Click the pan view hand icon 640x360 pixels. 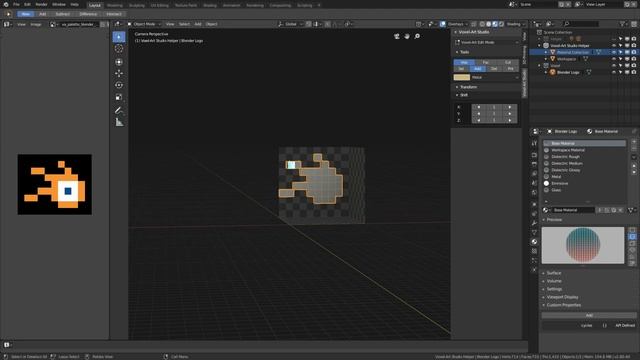[x=407, y=36]
